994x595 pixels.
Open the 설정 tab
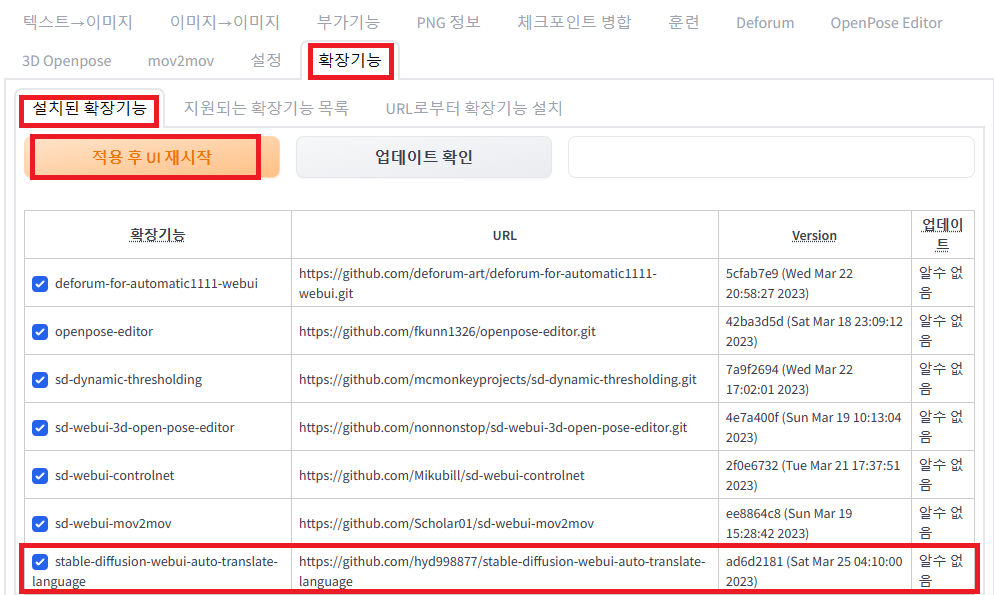(x=266, y=60)
